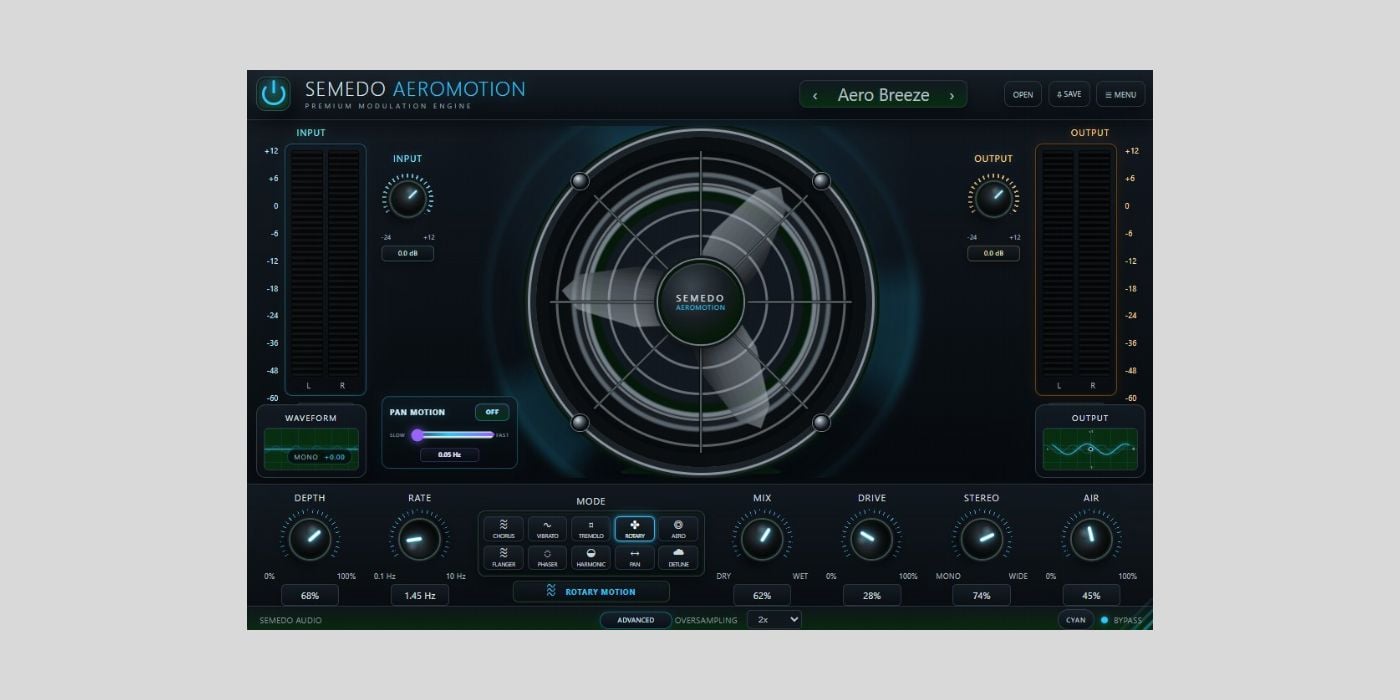Click the Drive 28% value field
The height and width of the screenshot is (700, 1400).
click(872, 595)
